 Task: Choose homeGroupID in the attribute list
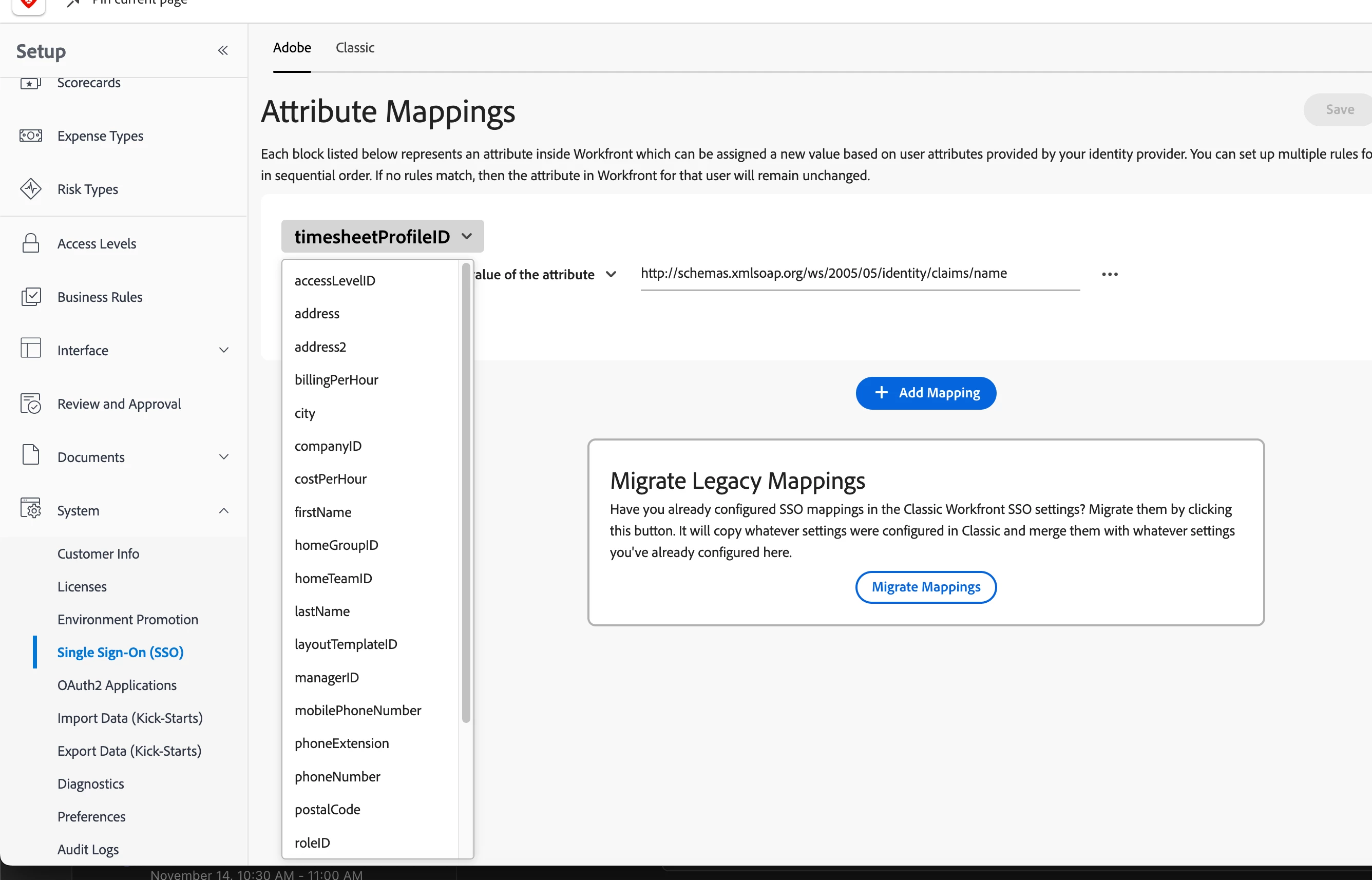click(x=336, y=545)
